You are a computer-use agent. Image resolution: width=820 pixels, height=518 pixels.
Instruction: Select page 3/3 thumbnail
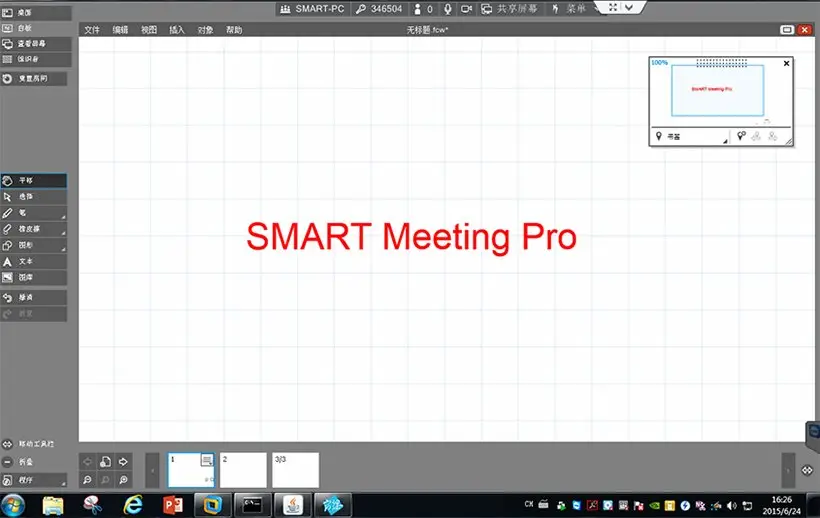(295, 470)
